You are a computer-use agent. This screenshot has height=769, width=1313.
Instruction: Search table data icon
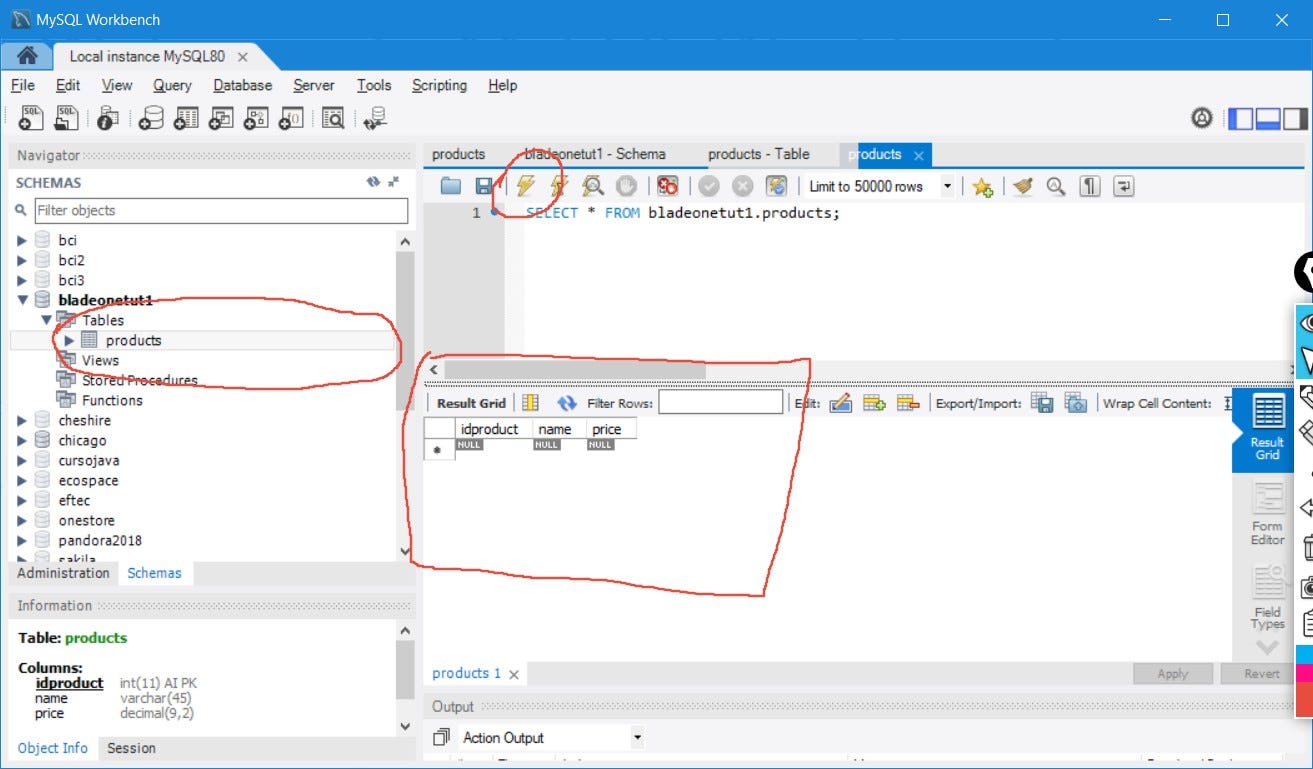[333, 118]
